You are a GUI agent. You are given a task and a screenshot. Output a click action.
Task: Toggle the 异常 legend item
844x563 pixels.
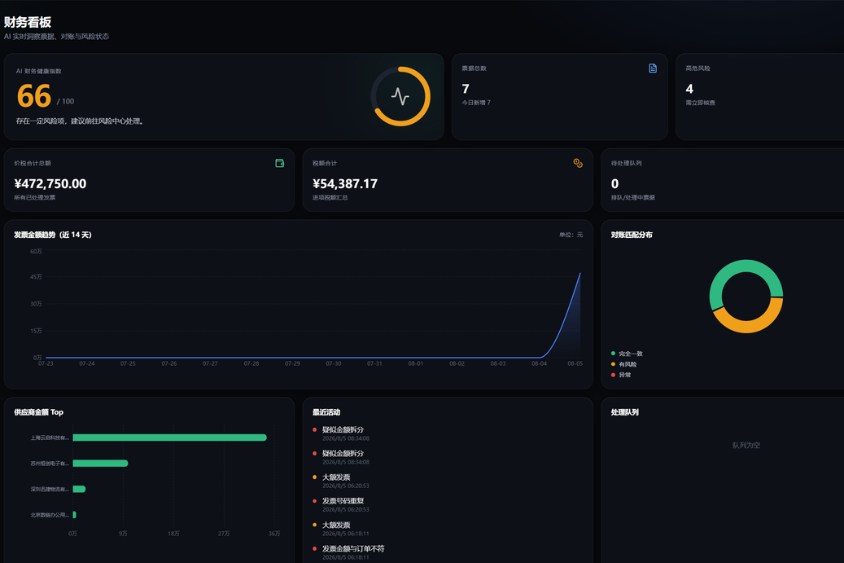(621, 375)
